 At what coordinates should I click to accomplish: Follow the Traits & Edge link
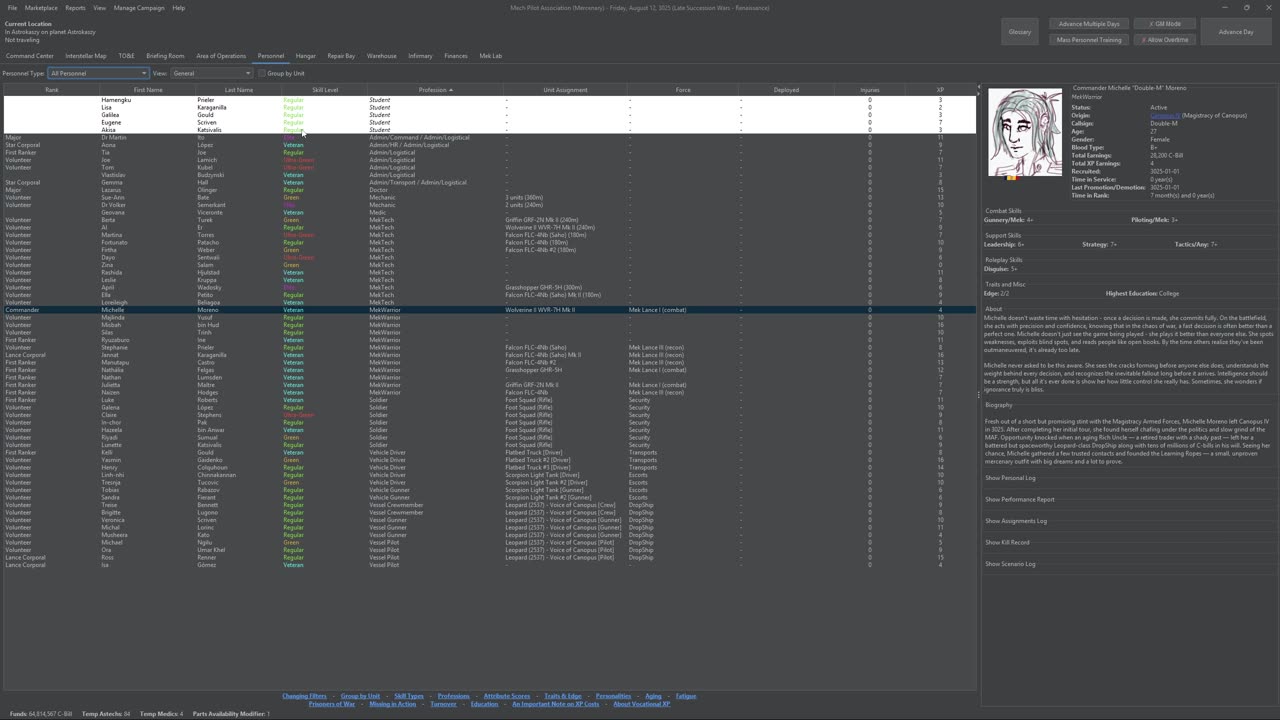[562, 696]
